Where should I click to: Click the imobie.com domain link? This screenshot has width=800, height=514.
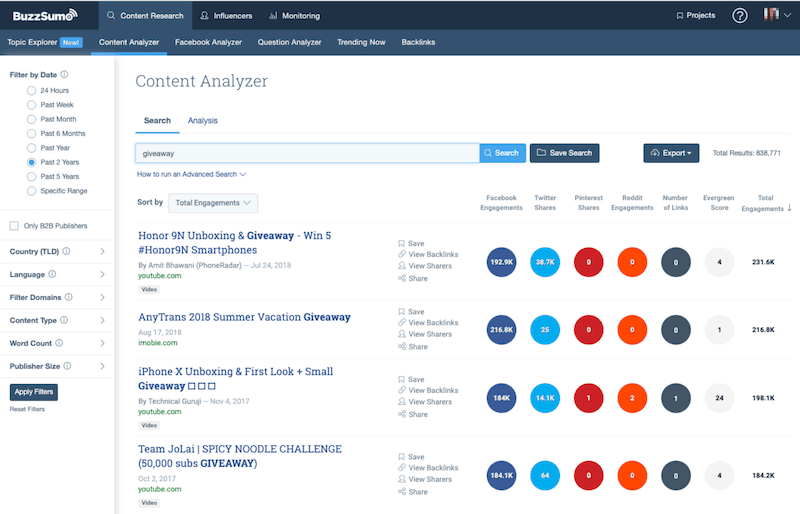(158, 342)
